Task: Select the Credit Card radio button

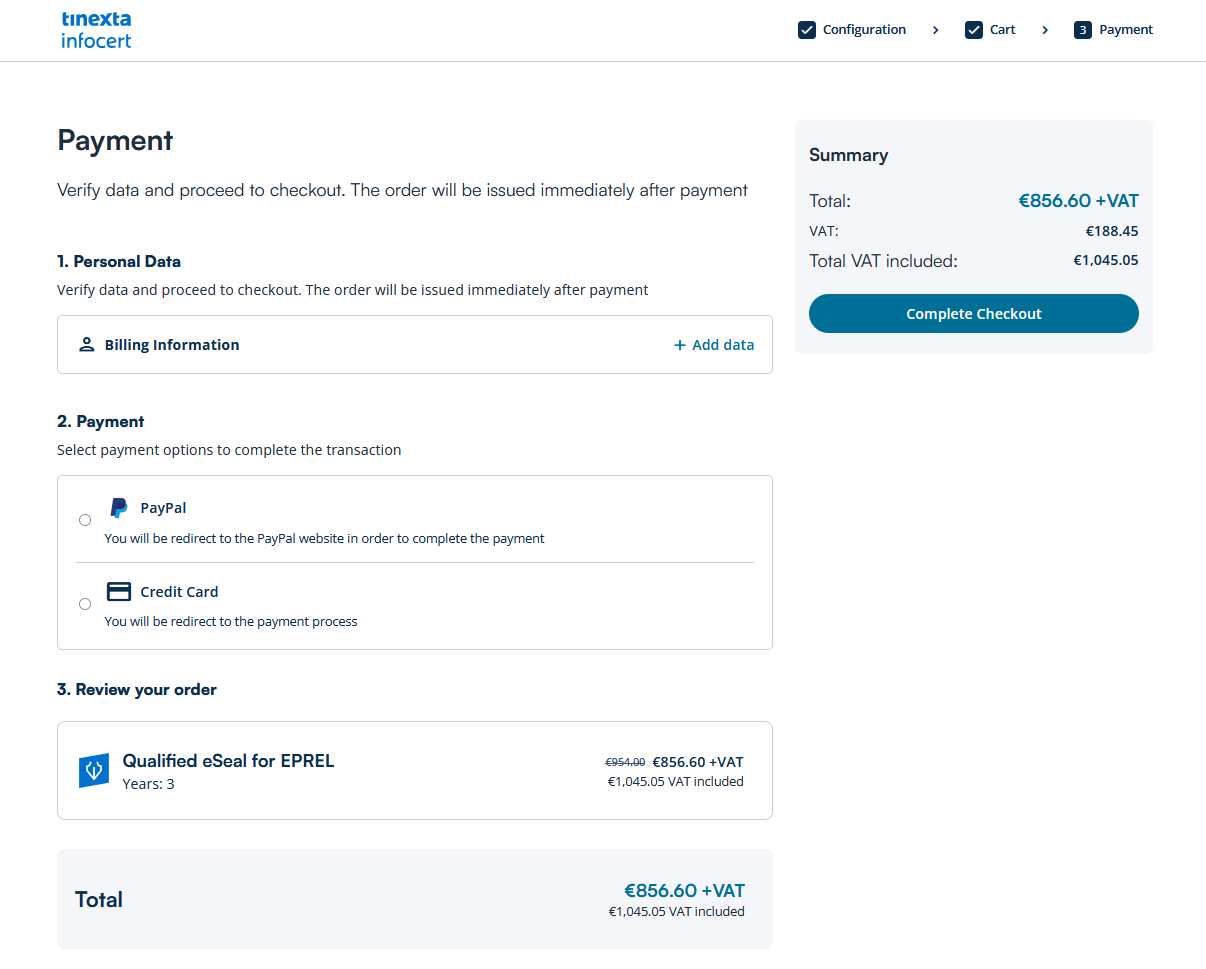Action: pyautogui.click(x=85, y=604)
